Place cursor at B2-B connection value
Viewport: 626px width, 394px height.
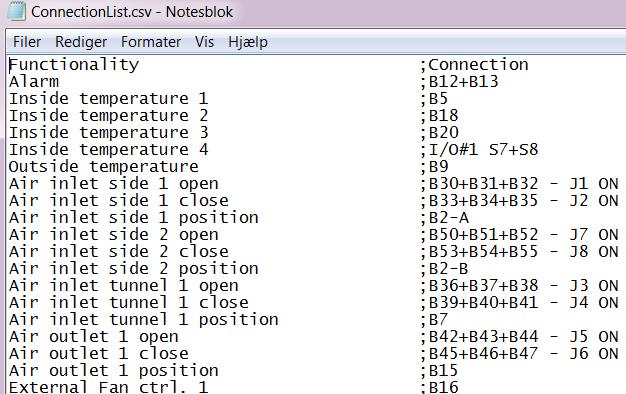point(448,269)
